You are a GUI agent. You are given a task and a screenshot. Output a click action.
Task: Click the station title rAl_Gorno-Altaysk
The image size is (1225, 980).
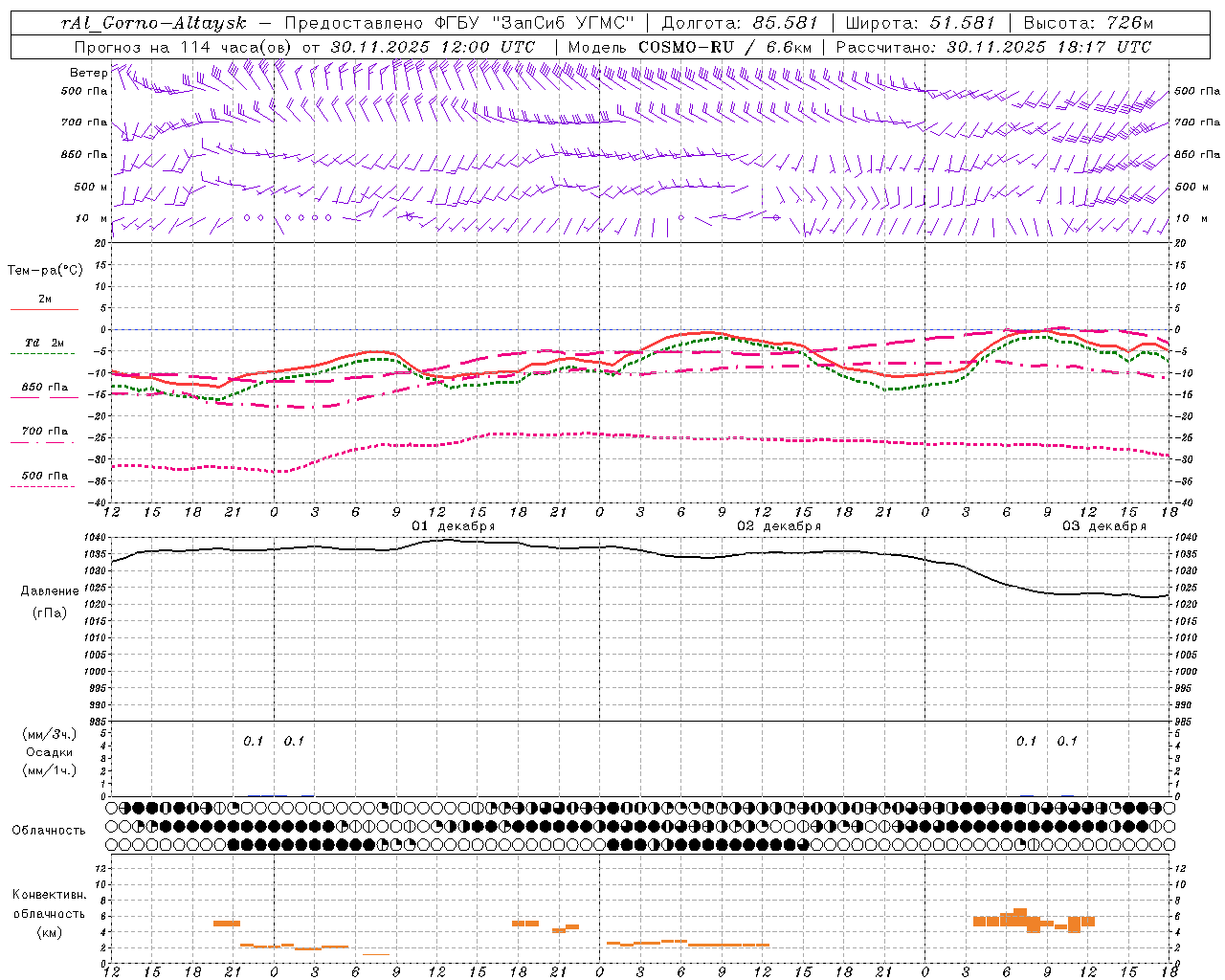click(x=154, y=23)
